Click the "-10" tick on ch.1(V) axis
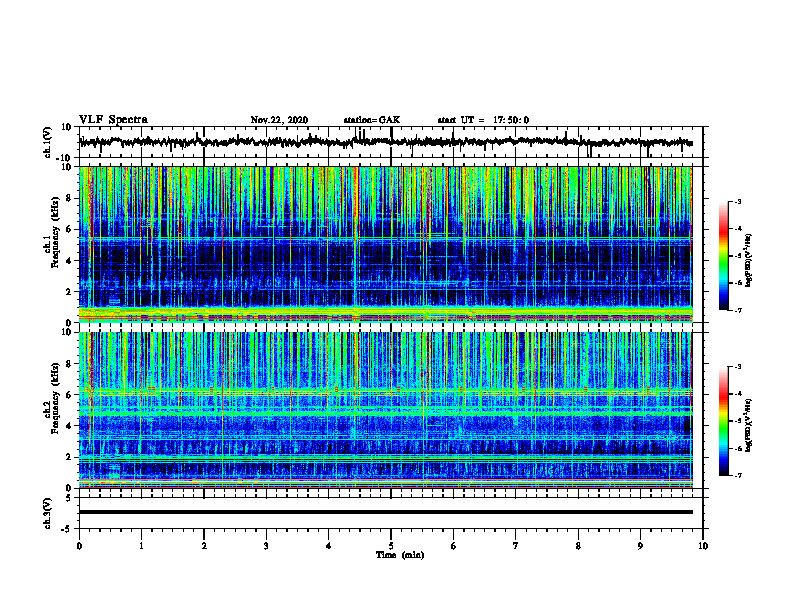The width and height of the screenshot is (792, 612). (65, 158)
